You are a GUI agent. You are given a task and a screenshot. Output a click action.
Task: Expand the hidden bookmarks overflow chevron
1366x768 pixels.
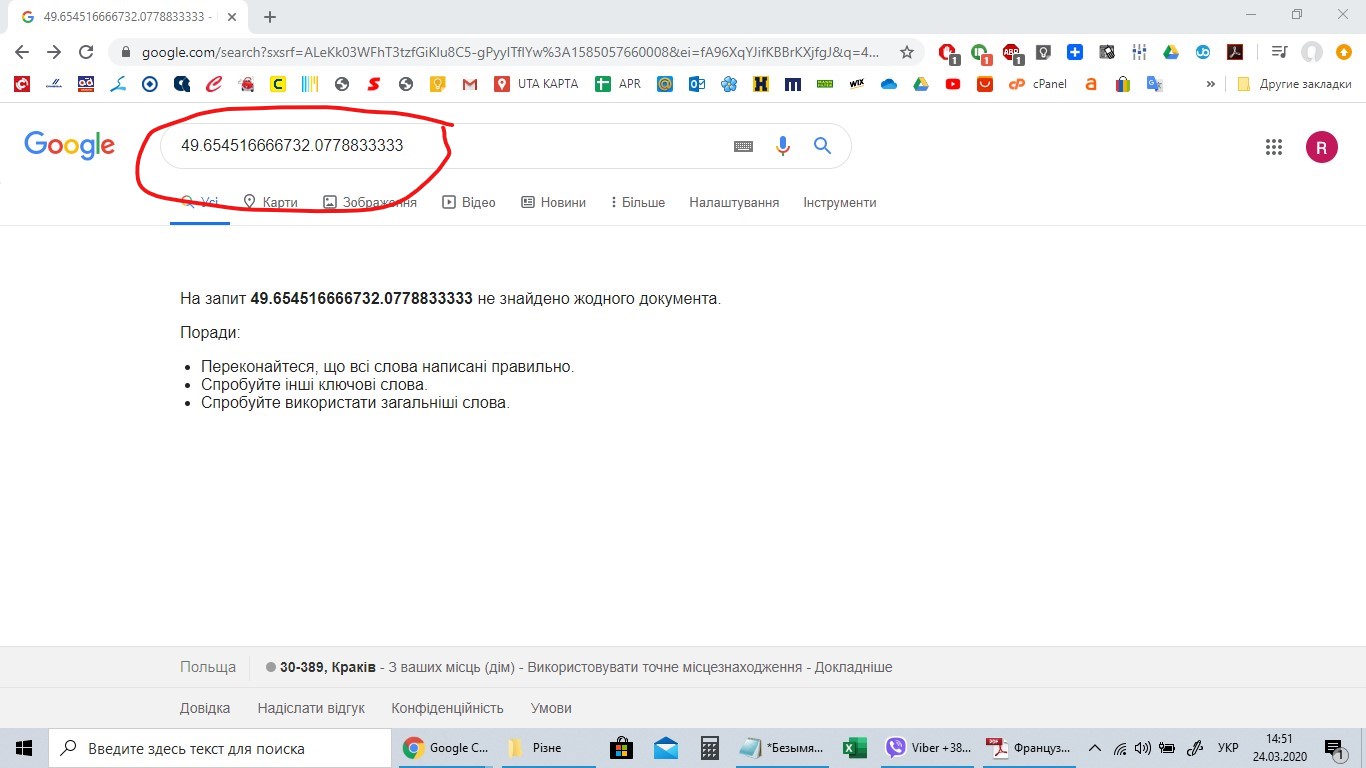(1211, 84)
